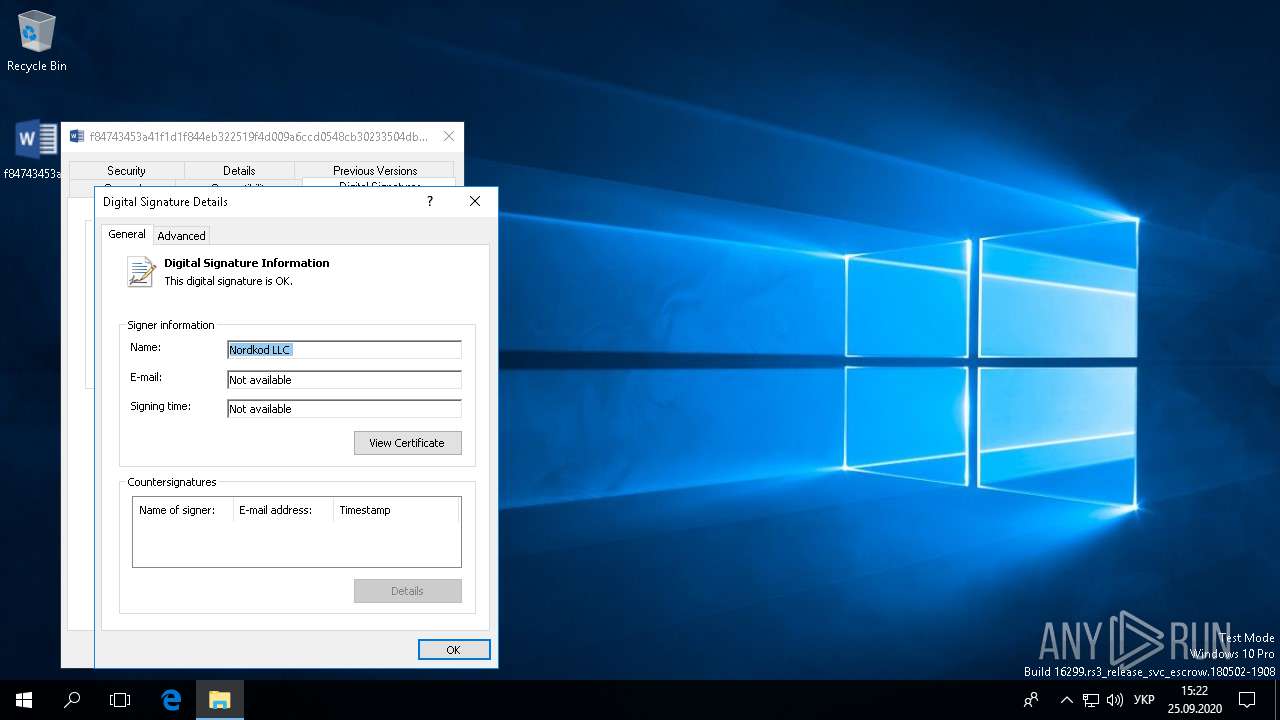
Task: Open Previous Versions tab in Properties window
Action: [x=375, y=171]
